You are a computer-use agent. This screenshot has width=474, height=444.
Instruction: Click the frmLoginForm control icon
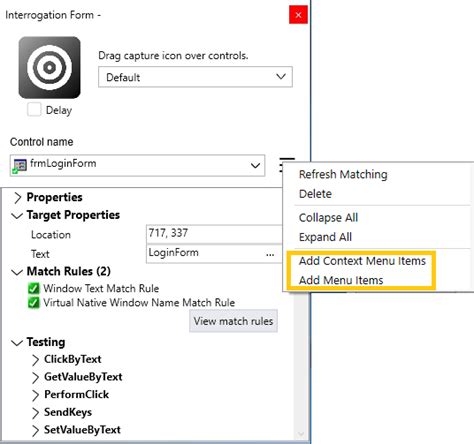pos(20,166)
